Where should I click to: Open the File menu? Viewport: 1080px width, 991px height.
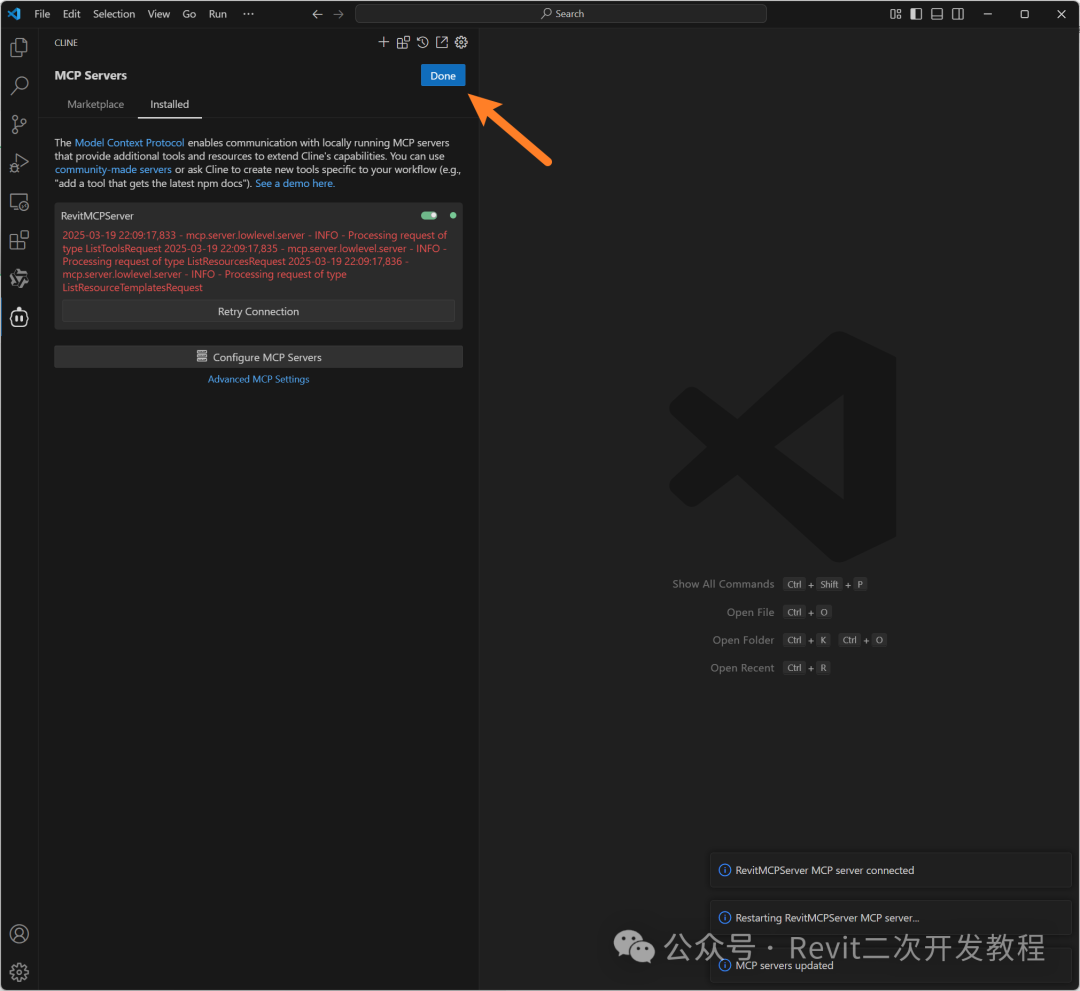42,14
